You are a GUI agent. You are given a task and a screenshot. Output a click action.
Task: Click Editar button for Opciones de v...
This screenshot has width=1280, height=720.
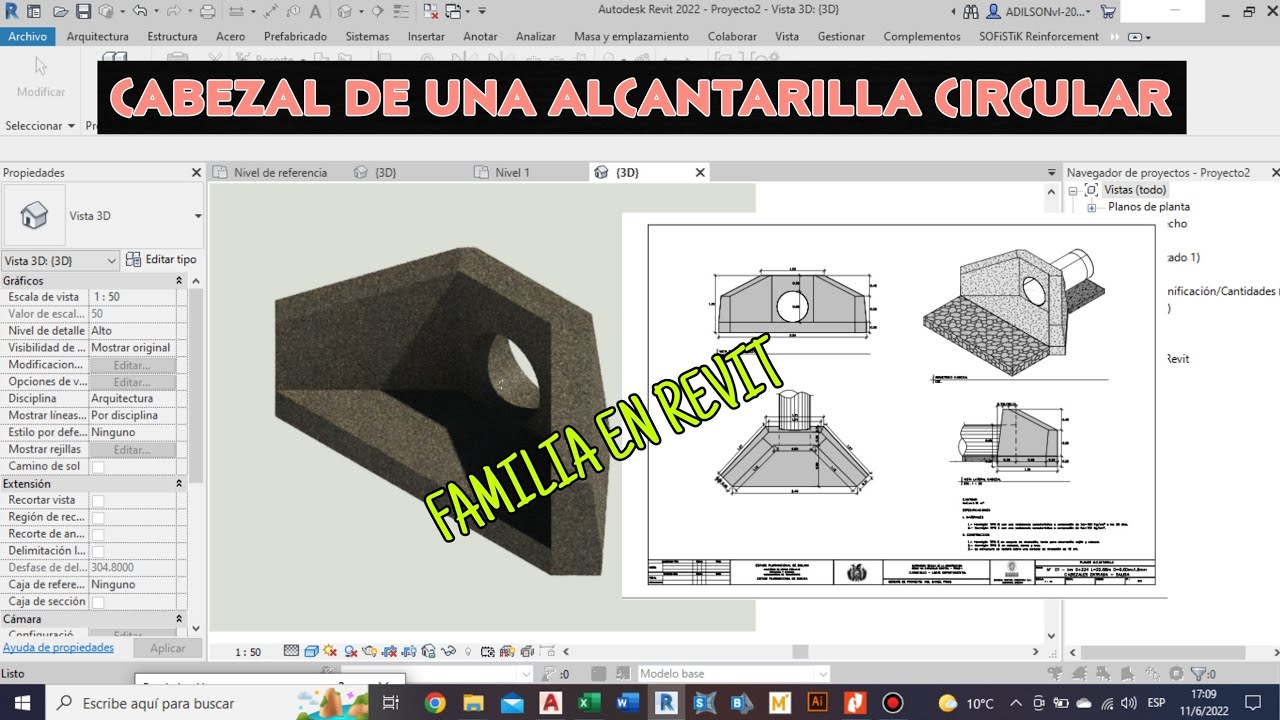point(132,382)
